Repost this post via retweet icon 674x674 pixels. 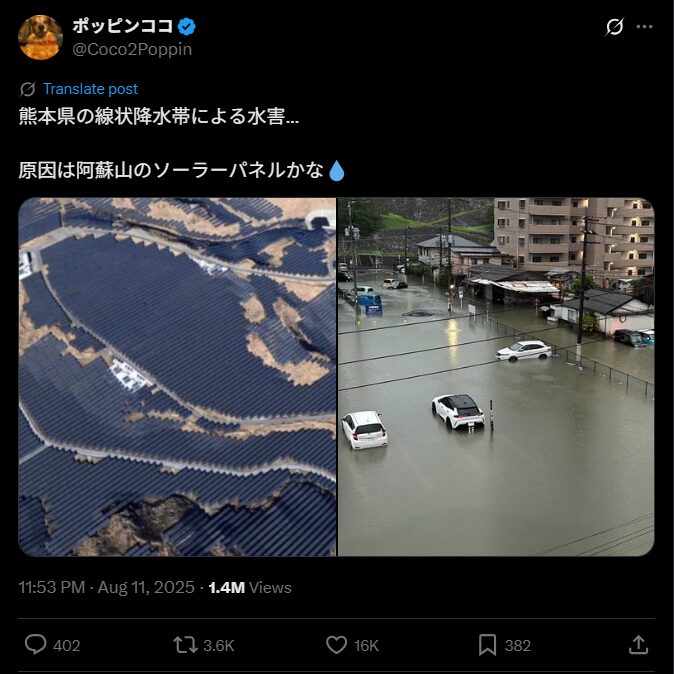pos(185,645)
